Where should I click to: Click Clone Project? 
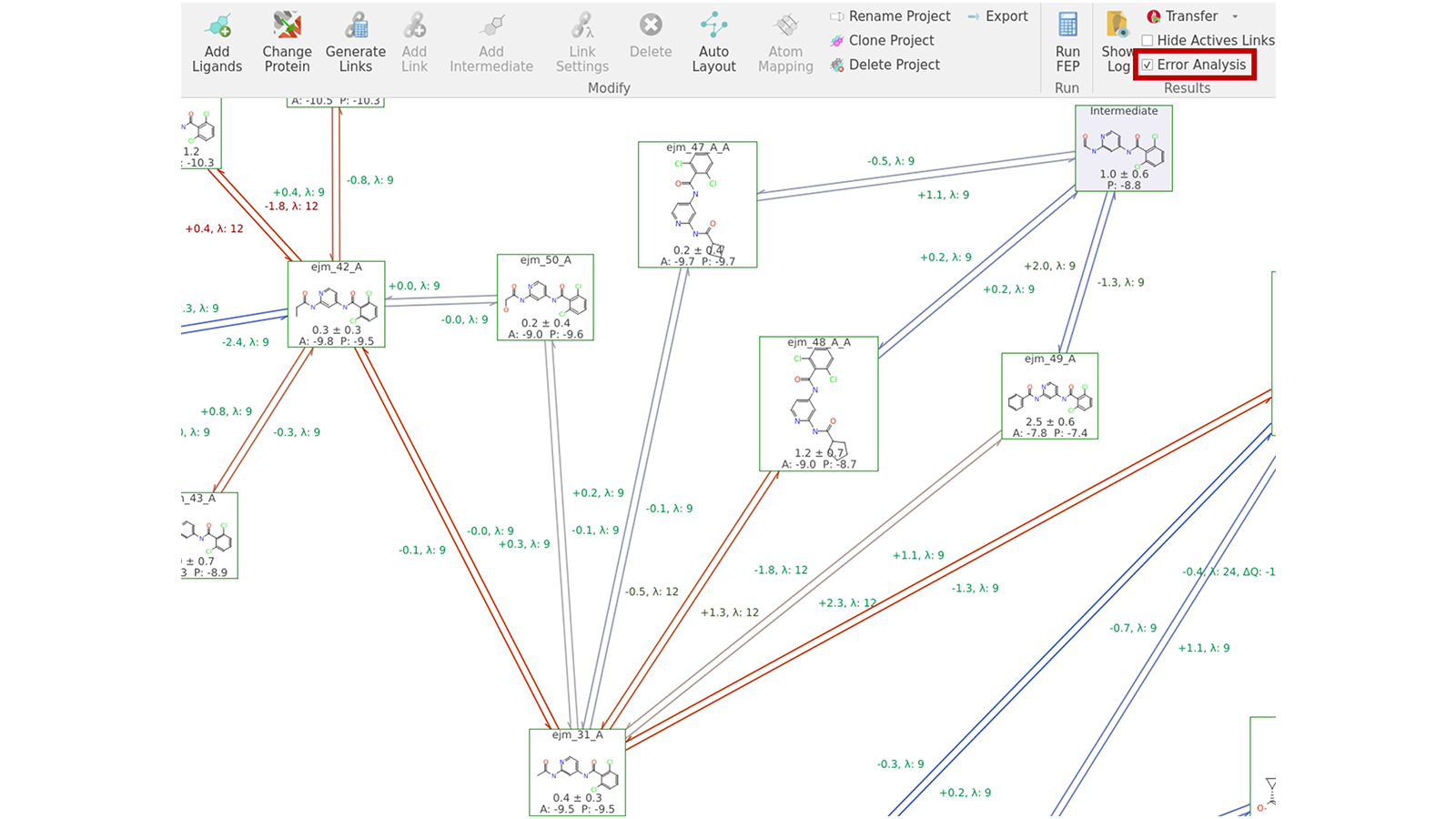pos(882,40)
